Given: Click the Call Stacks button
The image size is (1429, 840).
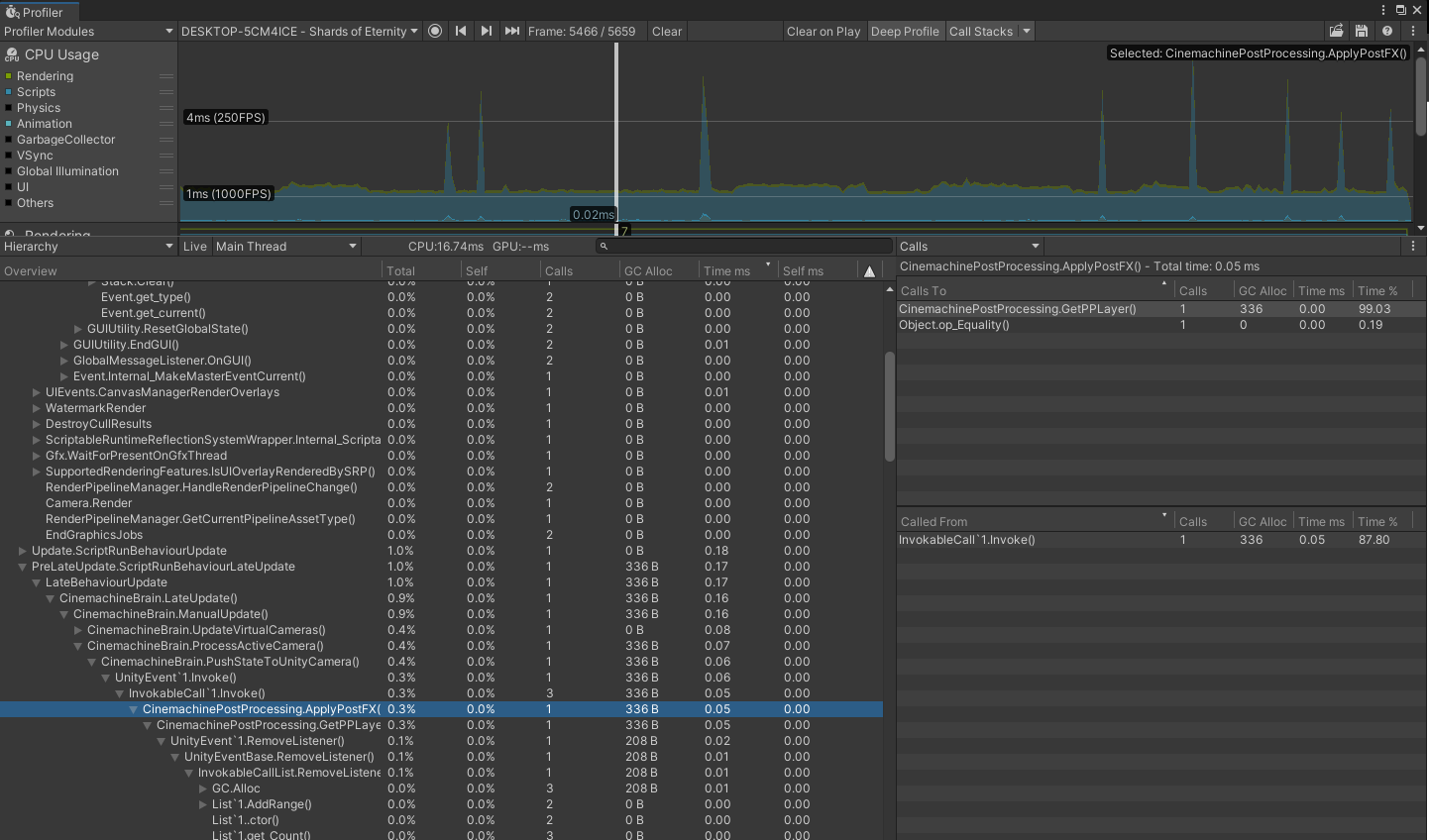Looking at the screenshot, I should [x=981, y=31].
